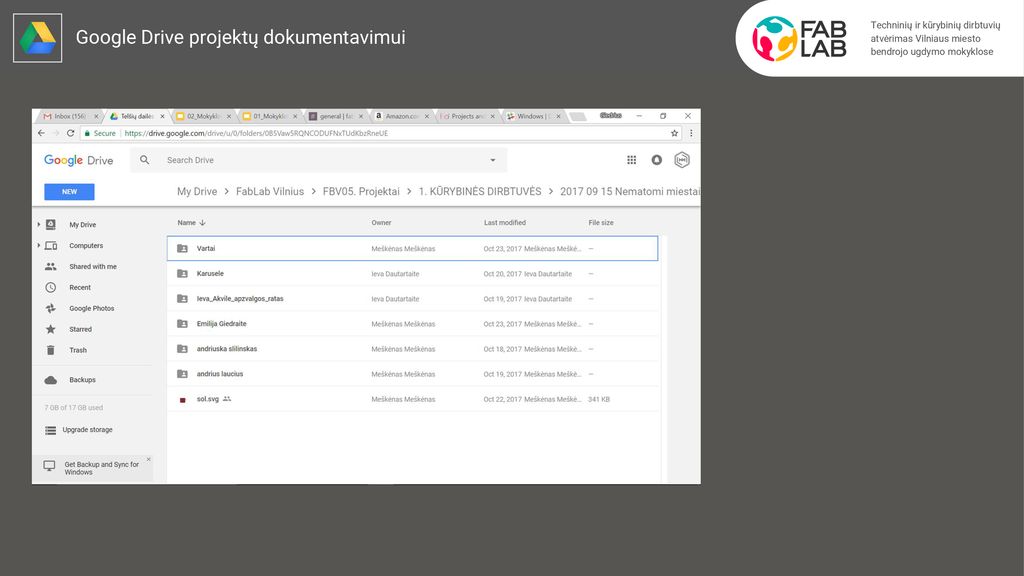Open the search options dropdown arrow
Viewport: 1024px width, 576px height.
coord(493,160)
